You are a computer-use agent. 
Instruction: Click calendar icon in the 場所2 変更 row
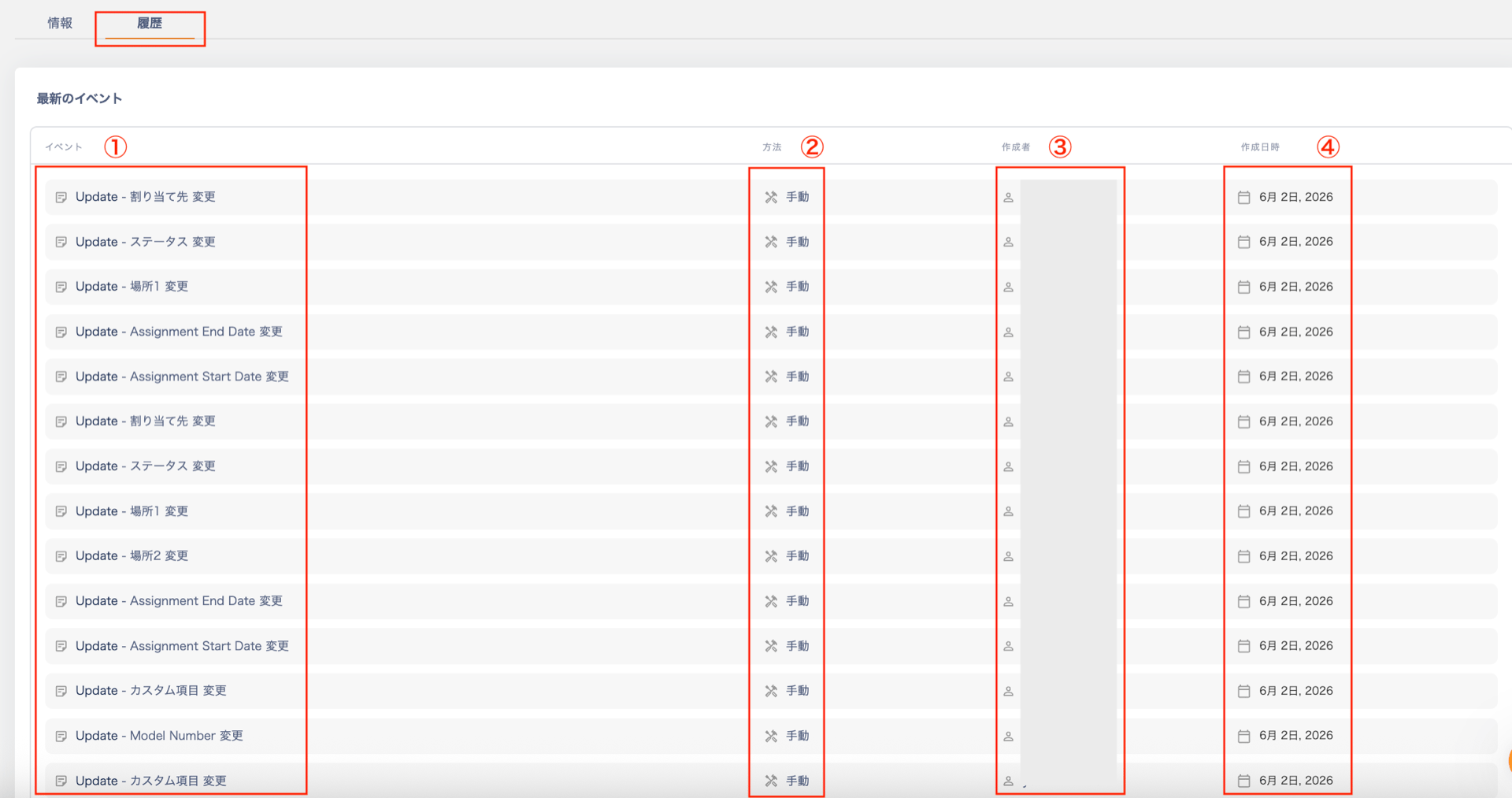tap(1244, 556)
